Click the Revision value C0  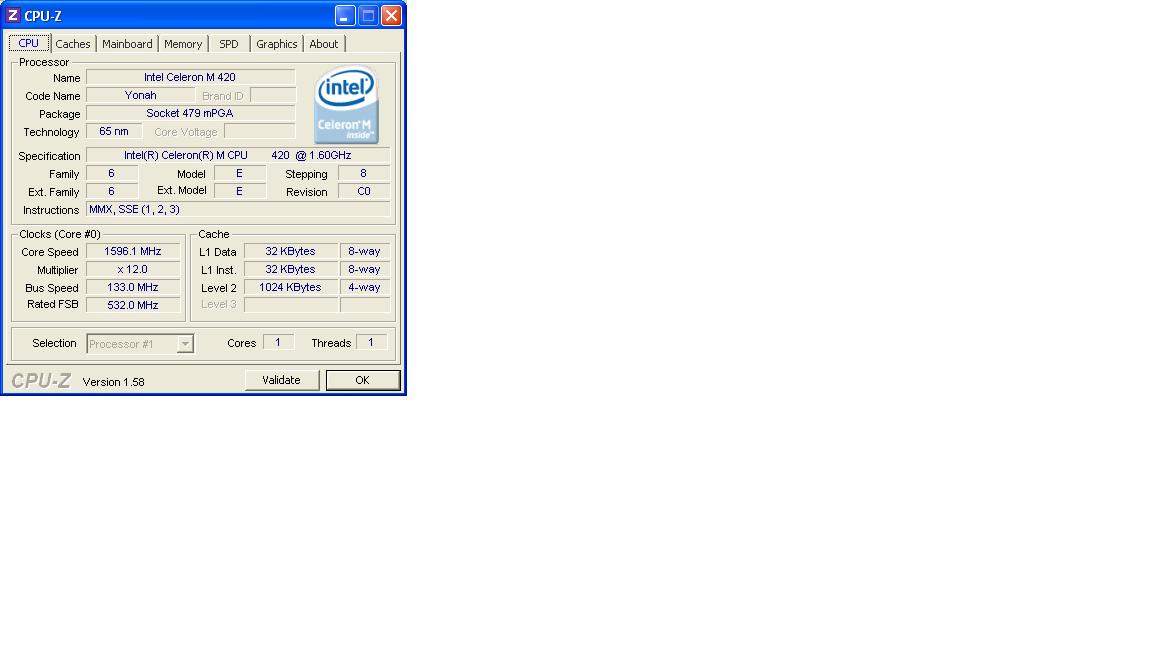(x=363, y=191)
